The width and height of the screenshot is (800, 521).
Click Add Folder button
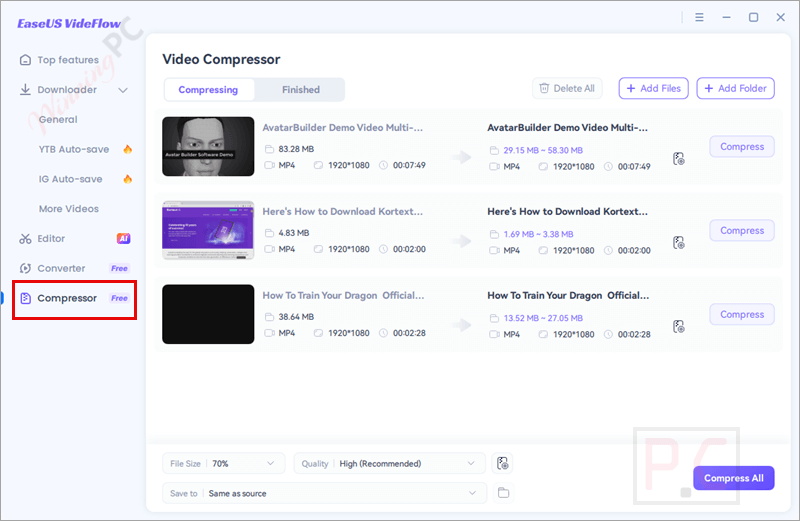735,88
